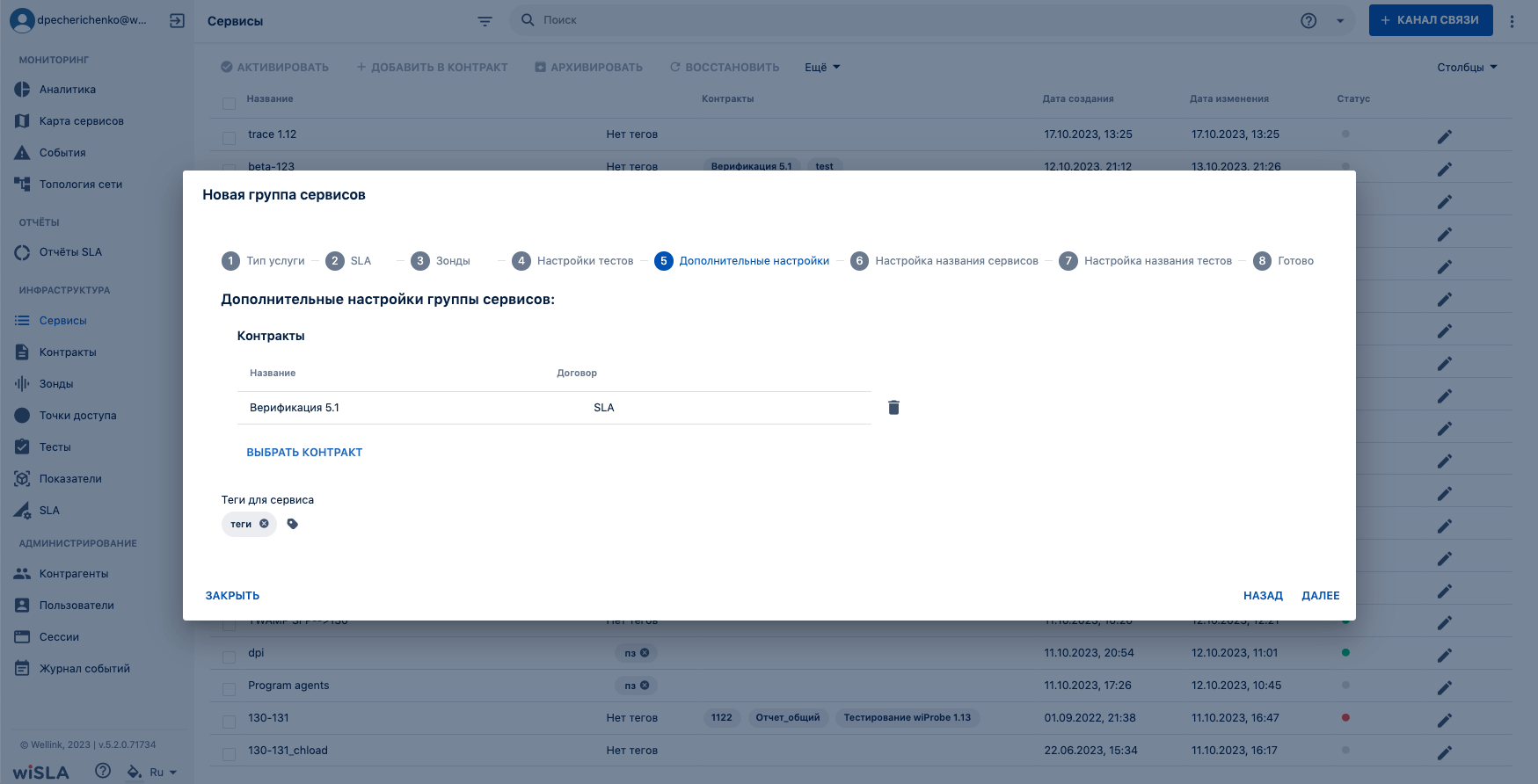The width and height of the screenshot is (1538, 784).
Task: Click the help icon at sidebar bottom
Action: 103,771
